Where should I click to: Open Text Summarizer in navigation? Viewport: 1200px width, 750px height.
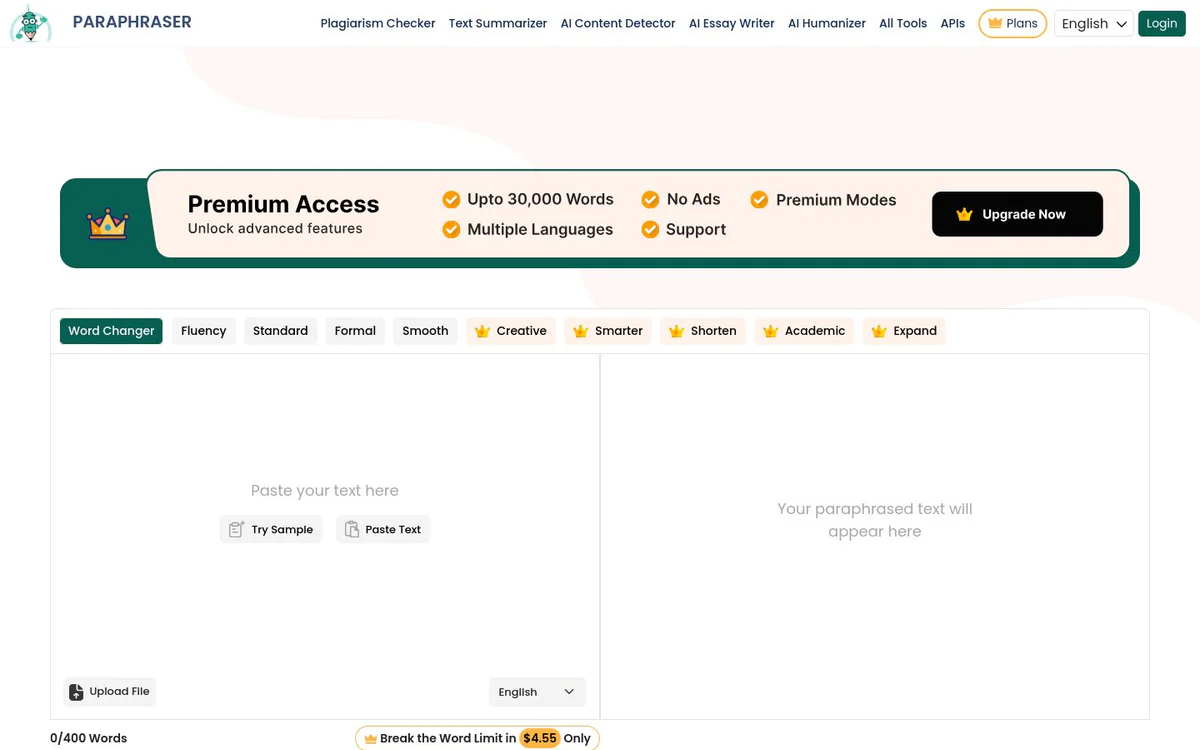(498, 23)
